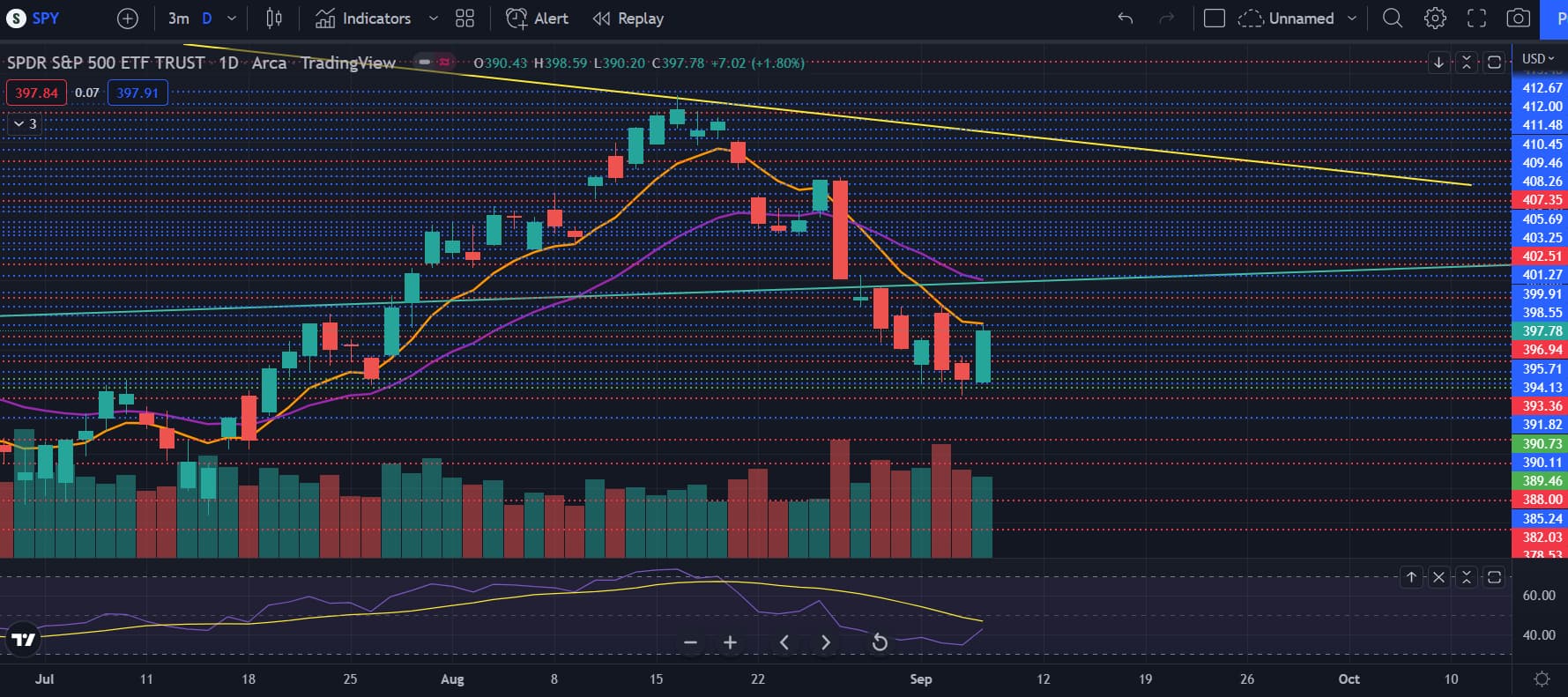Maximize the lower indicator pane

1494,577
